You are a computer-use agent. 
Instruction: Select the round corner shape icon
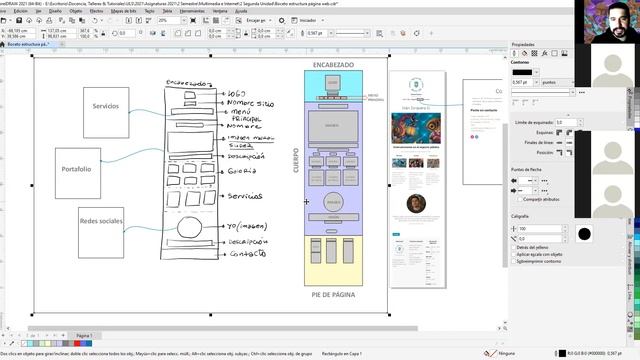pos(178,33)
